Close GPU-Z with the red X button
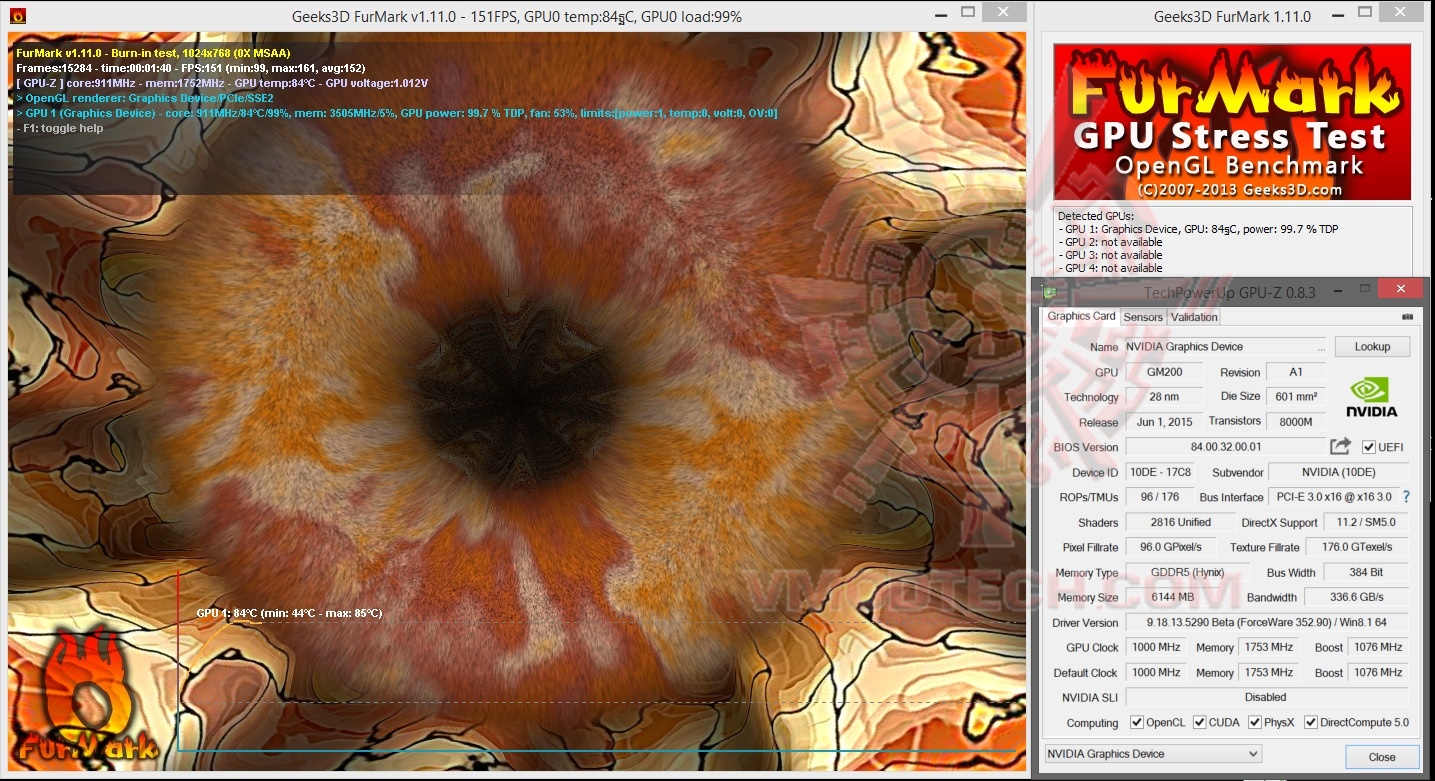The width and height of the screenshot is (1435, 781). [x=1401, y=289]
